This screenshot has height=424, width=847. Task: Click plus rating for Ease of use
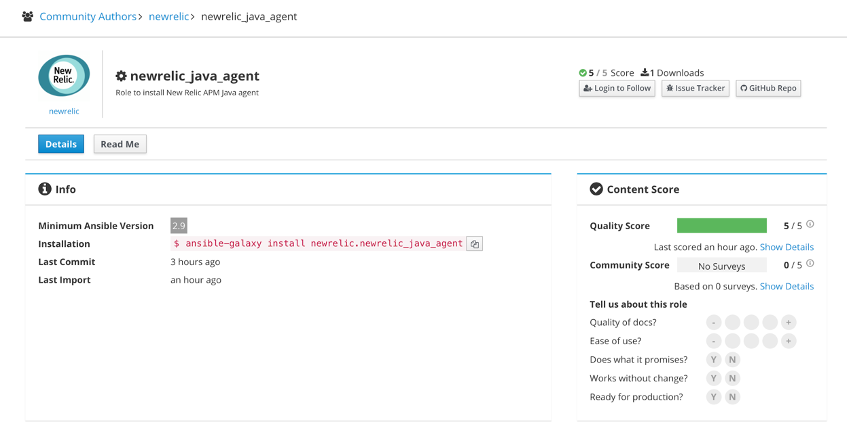click(789, 341)
